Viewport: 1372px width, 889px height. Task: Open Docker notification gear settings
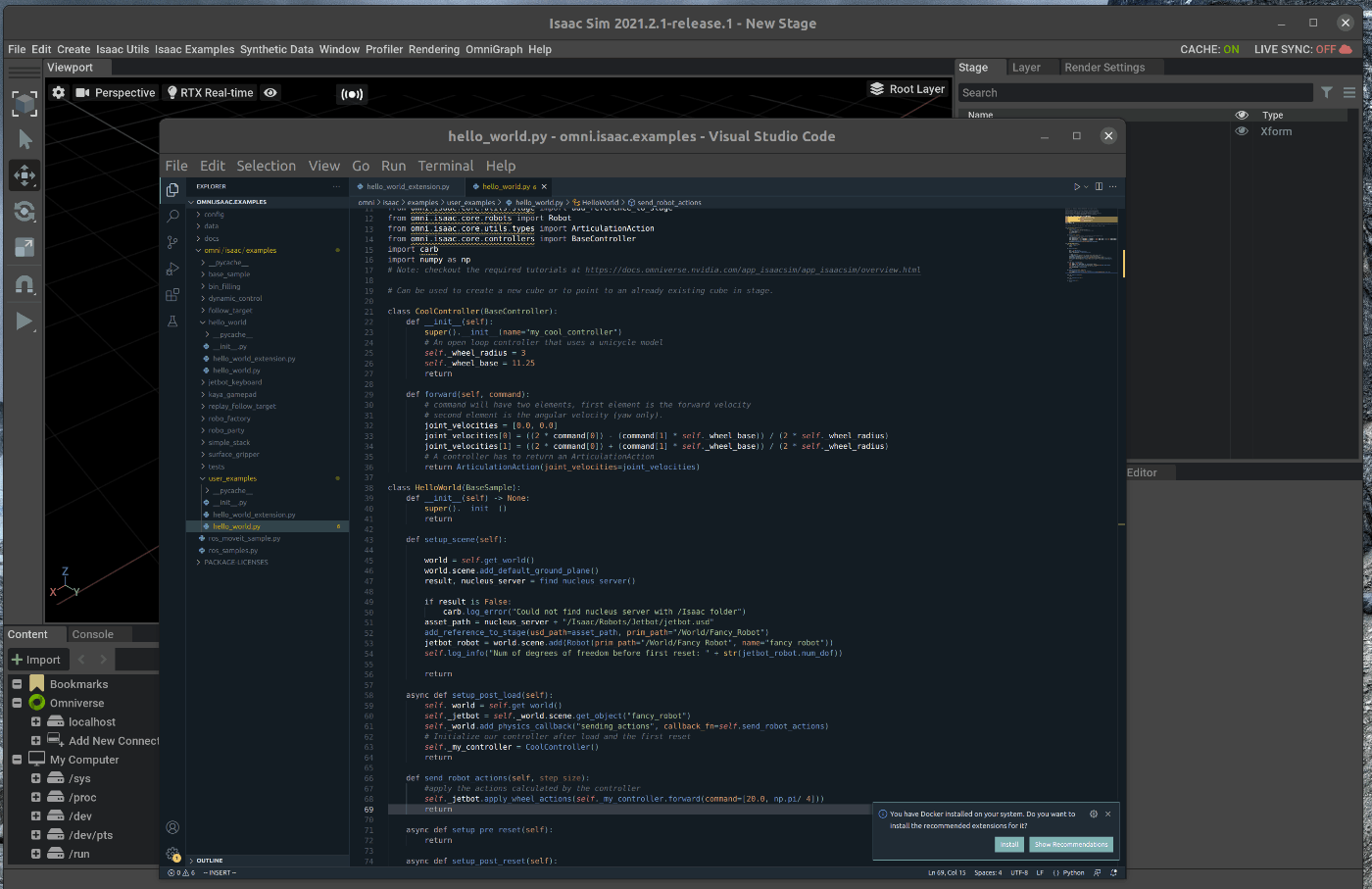(x=1094, y=814)
